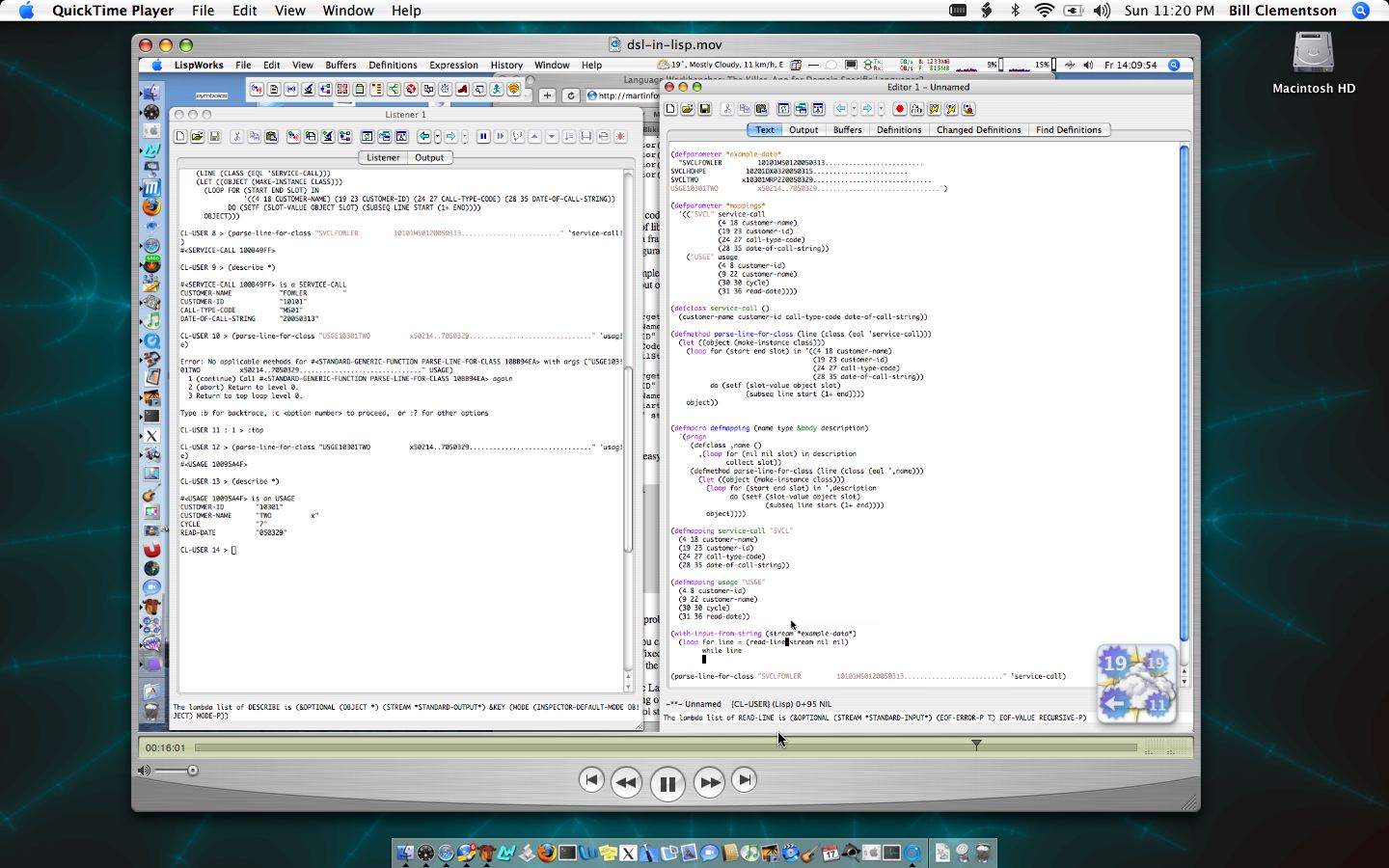Click the Bill Clementson user menu
1389x868 pixels.
[x=1282, y=11]
